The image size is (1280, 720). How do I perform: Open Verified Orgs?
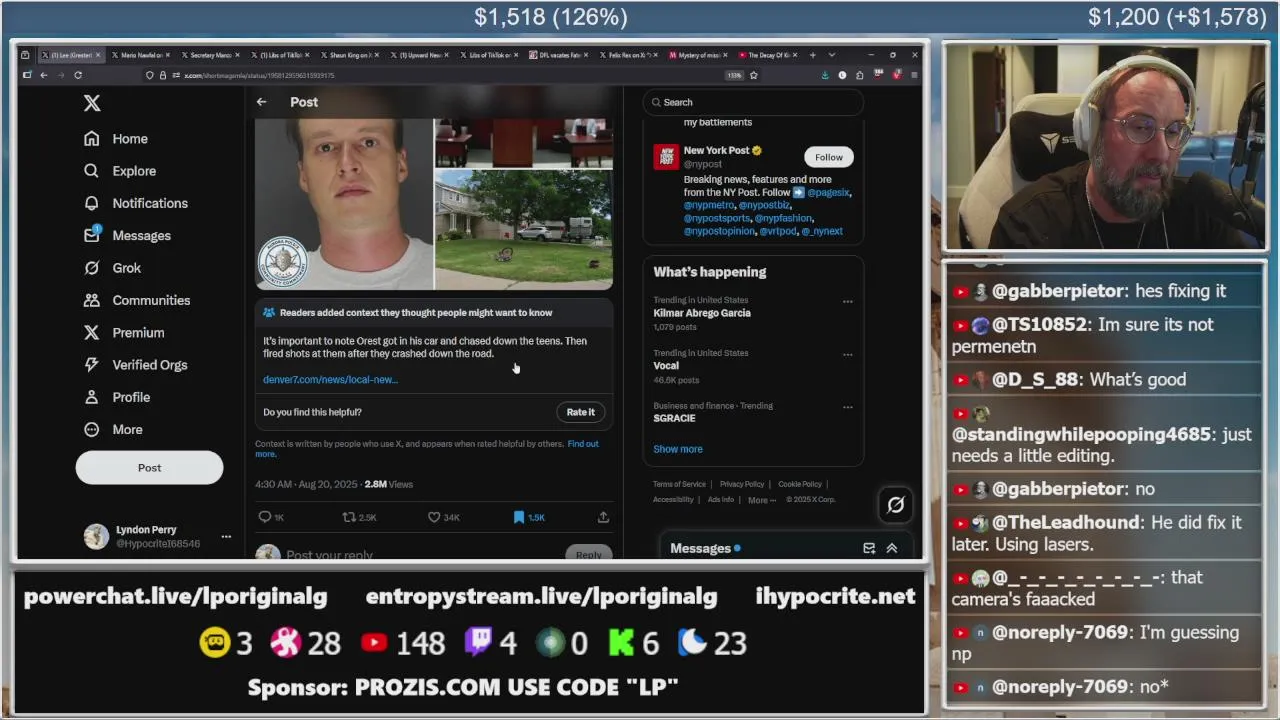pos(136,365)
